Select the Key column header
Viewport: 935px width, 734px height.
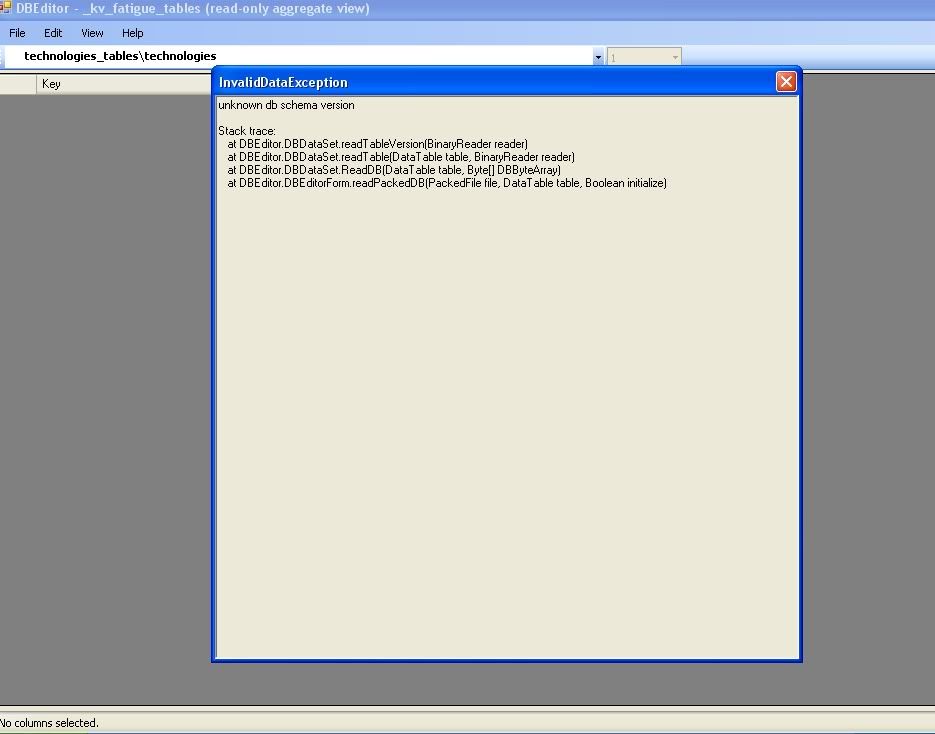pyautogui.click(x=120, y=84)
